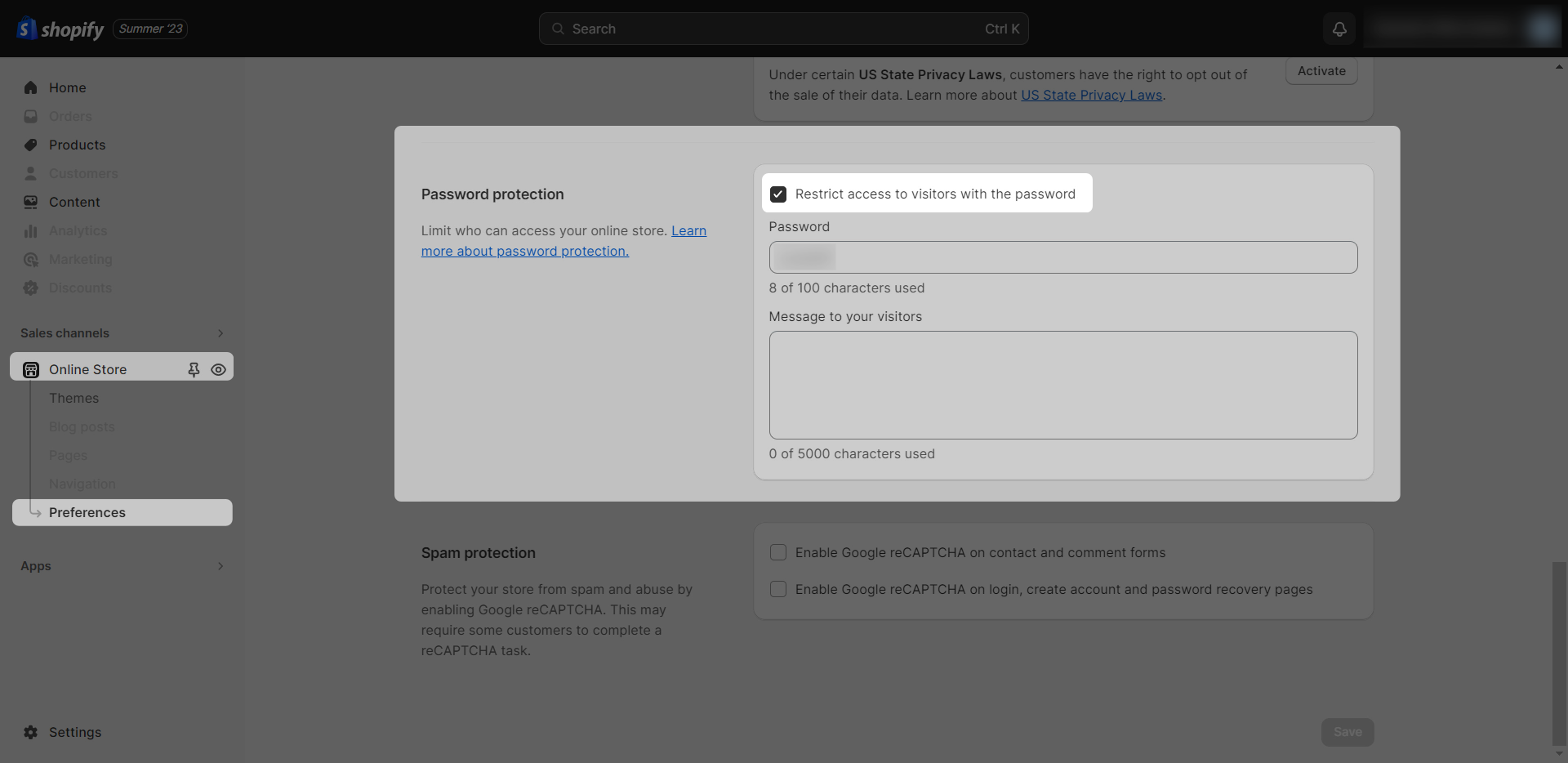Uncheck Restrict access with password checkbox
The image size is (1568, 763).
tap(778, 194)
